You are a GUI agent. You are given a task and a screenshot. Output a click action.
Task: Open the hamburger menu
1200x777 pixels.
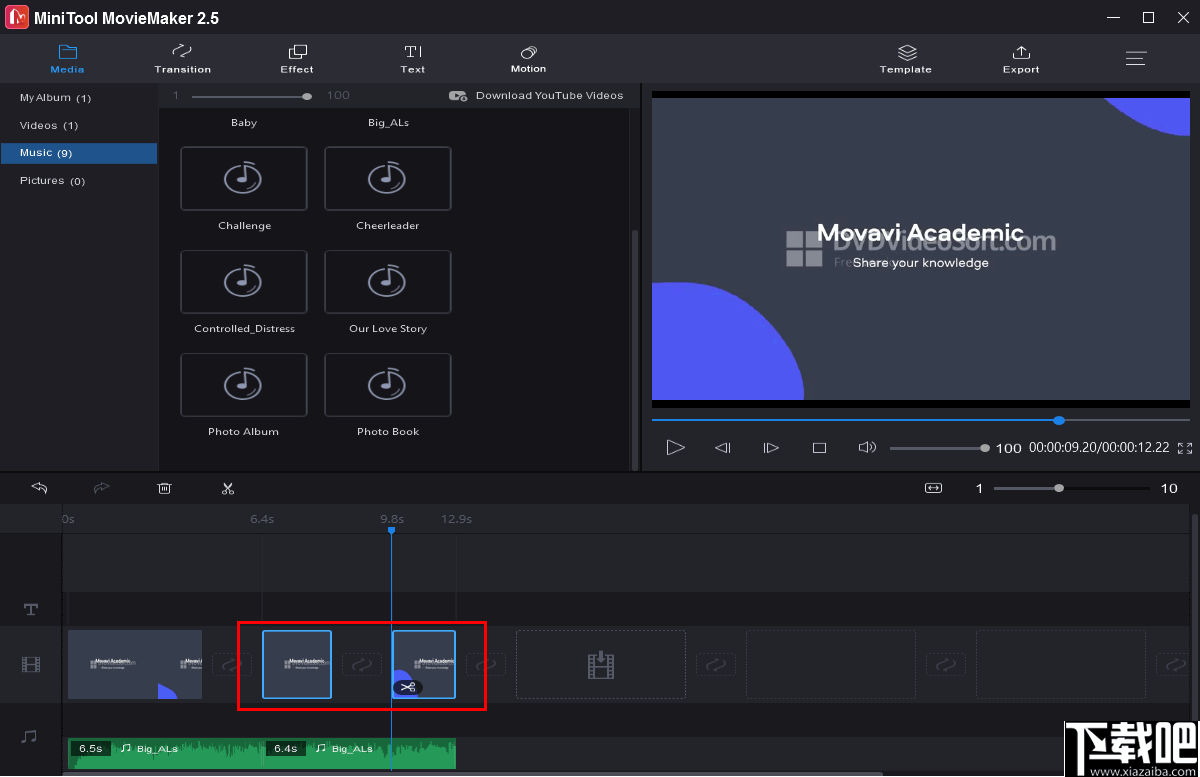(1136, 58)
